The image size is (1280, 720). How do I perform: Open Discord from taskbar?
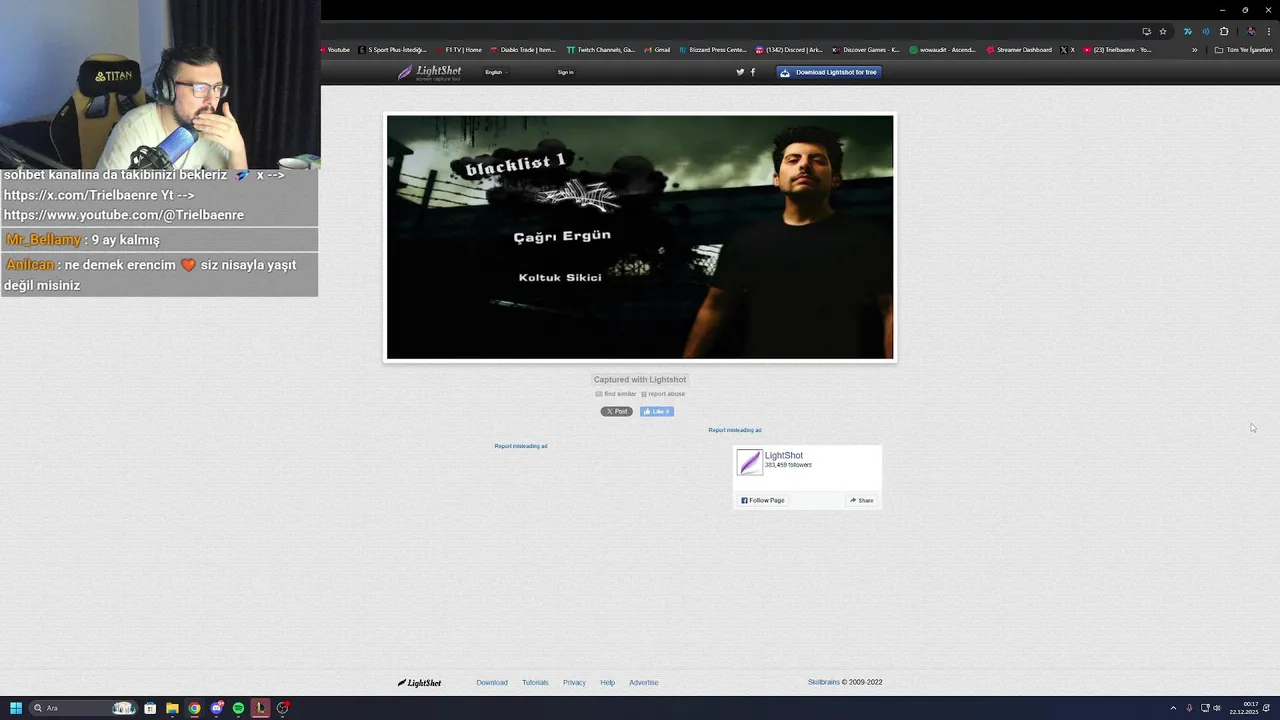(216, 708)
